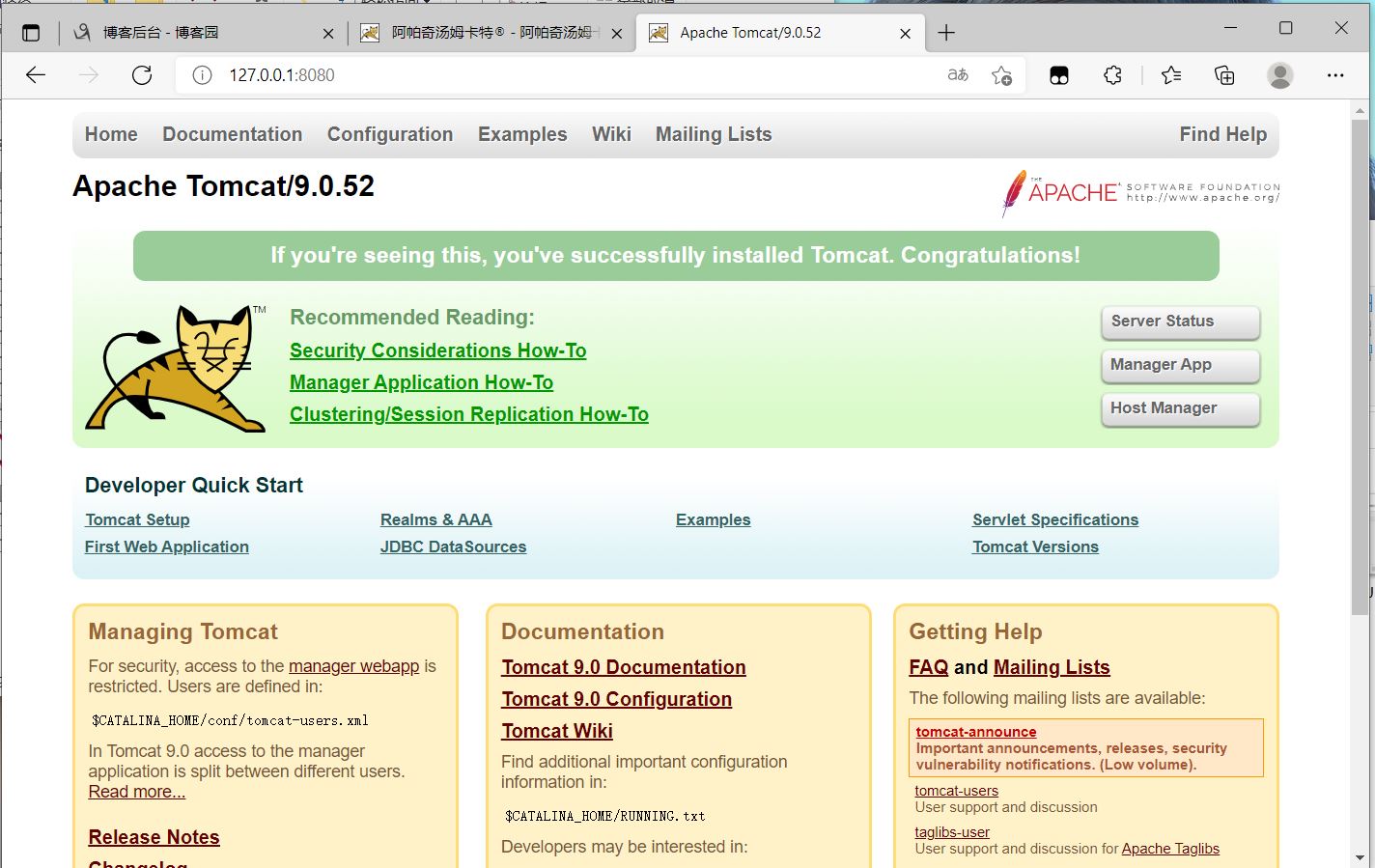Open Wiki in Tomcat navigation bar
Image resolution: width=1375 pixels, height=868 pixels.
[611, 134]
